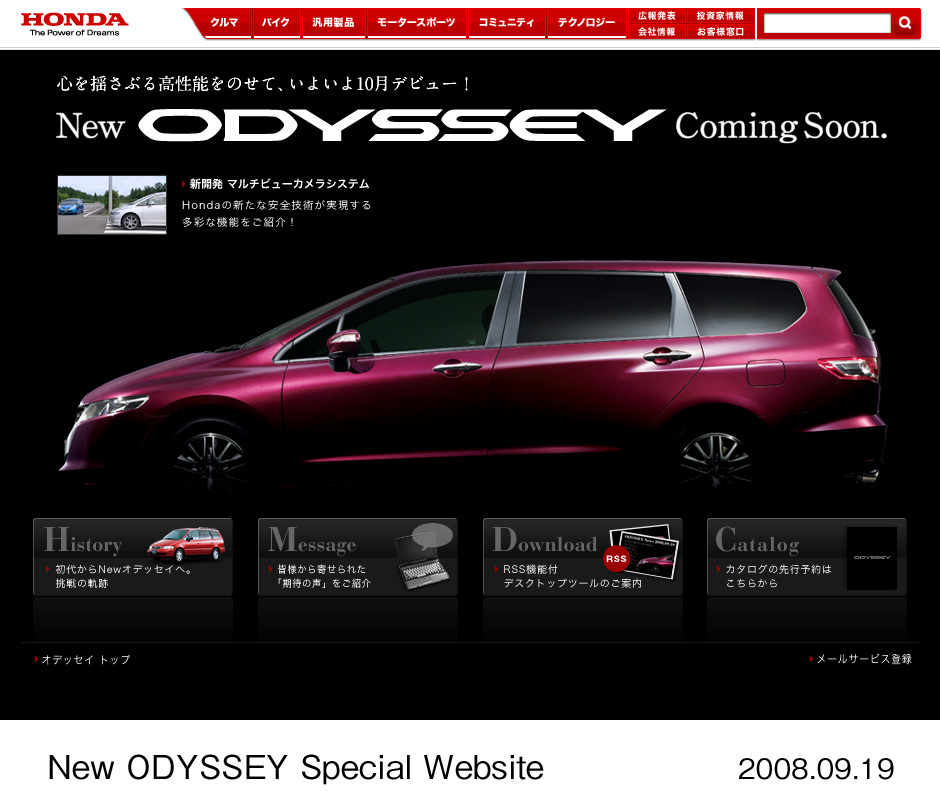Screen dimensions: 940x791
Task: Select テクノロジー in the navigation bar
Action: 586,22
